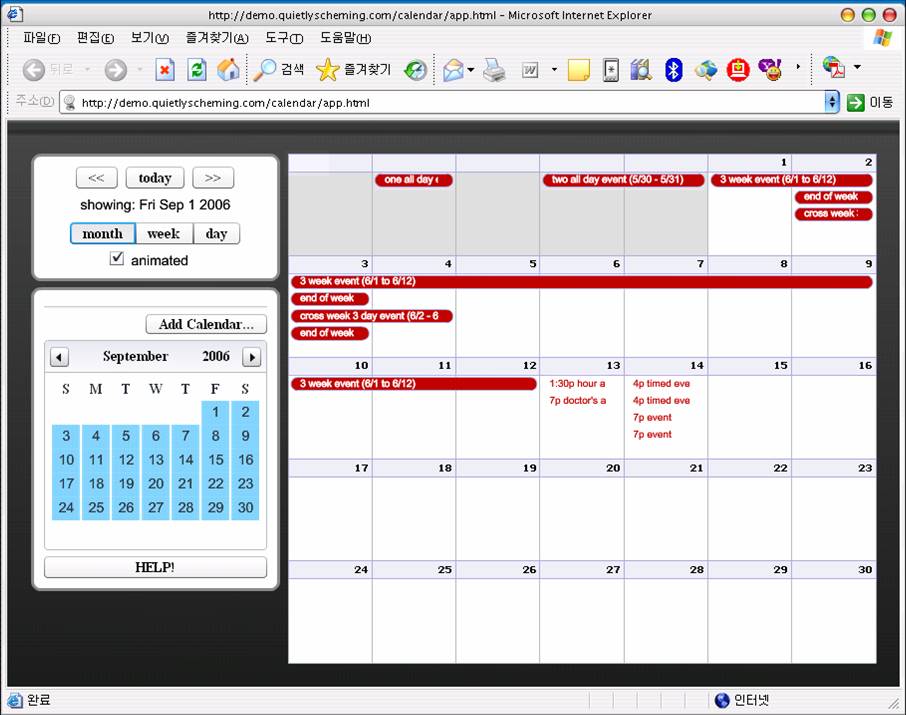Click the >> next period button

[x=213, y=178]
